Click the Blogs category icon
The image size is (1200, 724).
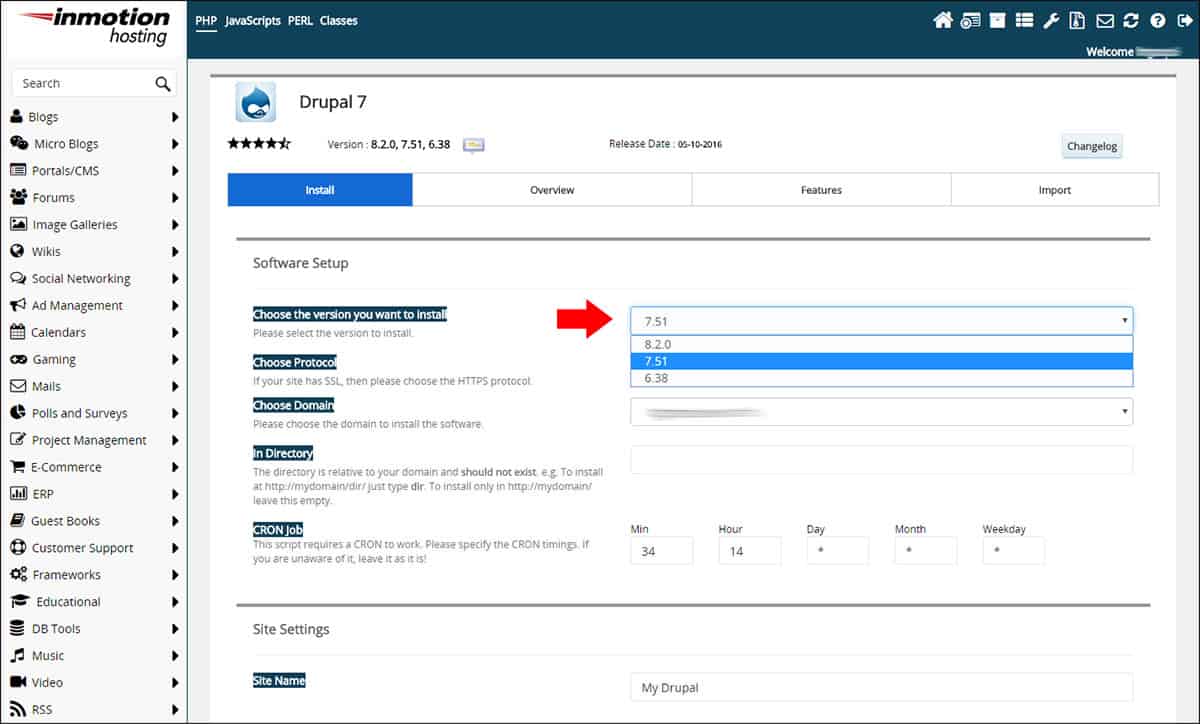(17, 117)
